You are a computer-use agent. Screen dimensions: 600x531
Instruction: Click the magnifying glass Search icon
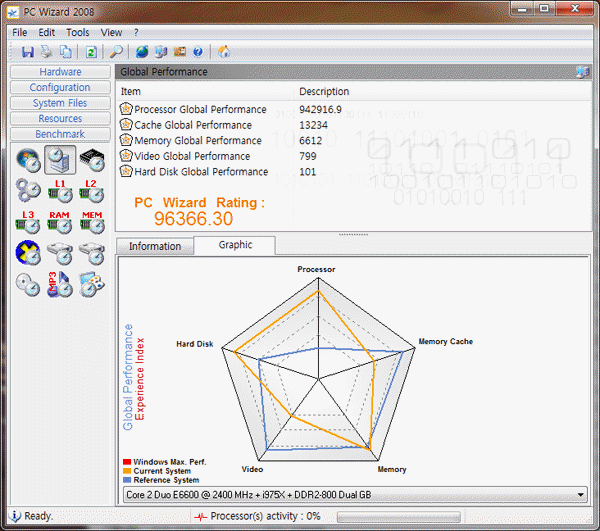pos(116,52)
